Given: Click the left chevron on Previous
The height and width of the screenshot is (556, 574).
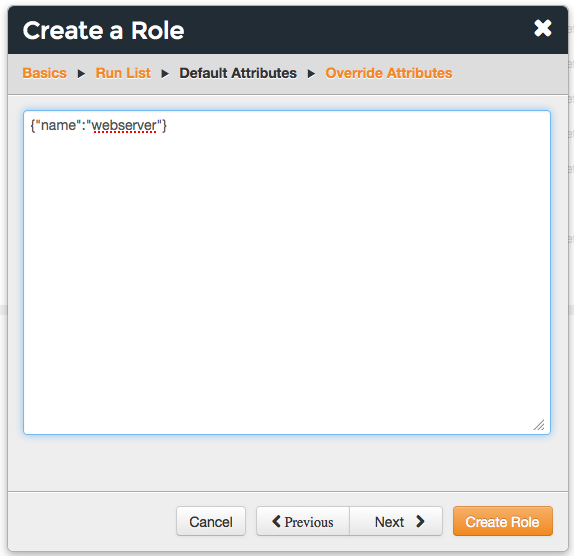Looking at the screenshot, I should point(277,521).
